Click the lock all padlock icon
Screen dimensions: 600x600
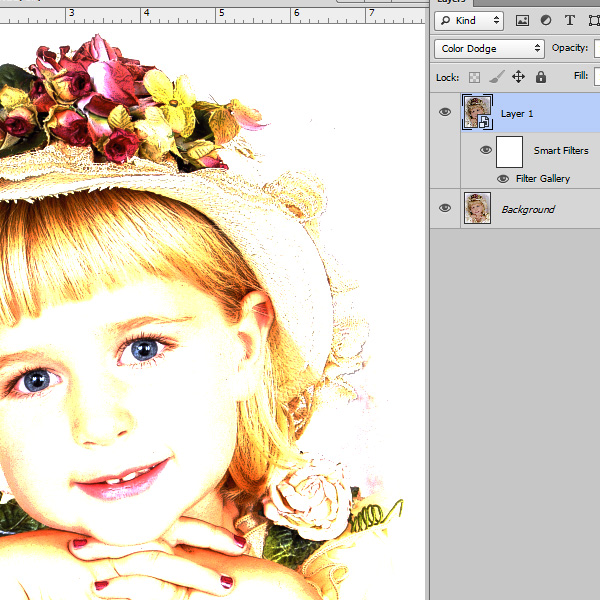tap(541, 77)
